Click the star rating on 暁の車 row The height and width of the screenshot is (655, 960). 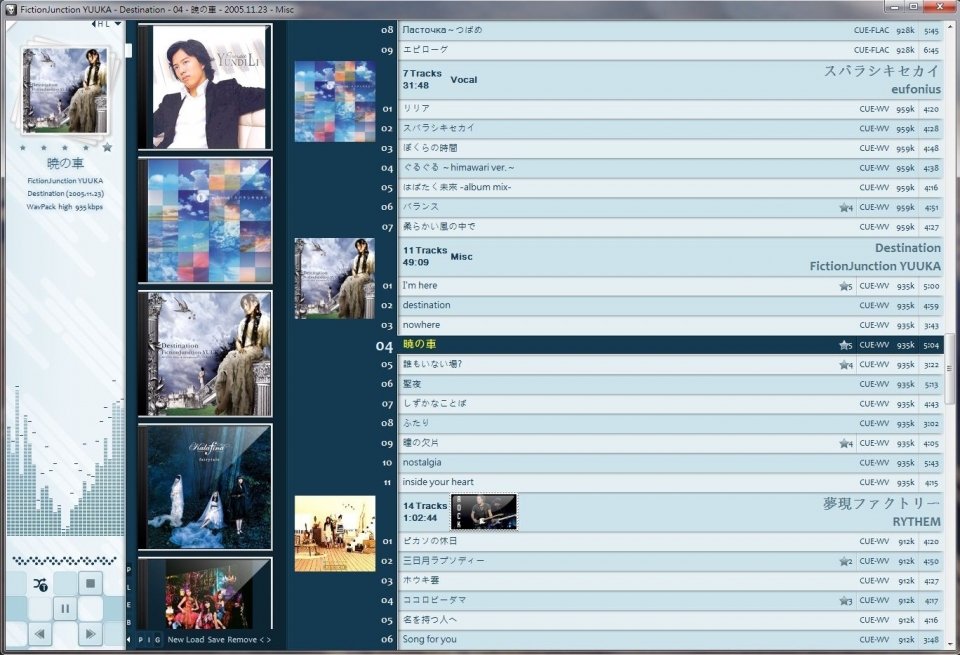(846, 345)
